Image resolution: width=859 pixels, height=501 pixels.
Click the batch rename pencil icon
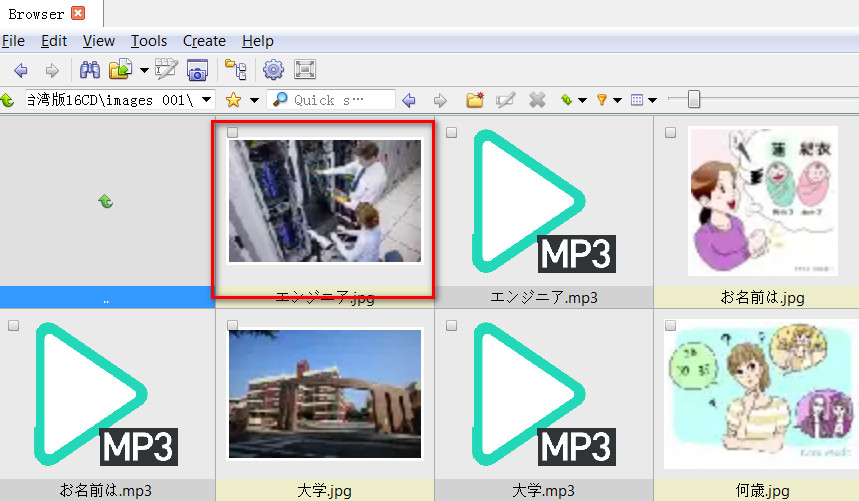tap(166, 70)
